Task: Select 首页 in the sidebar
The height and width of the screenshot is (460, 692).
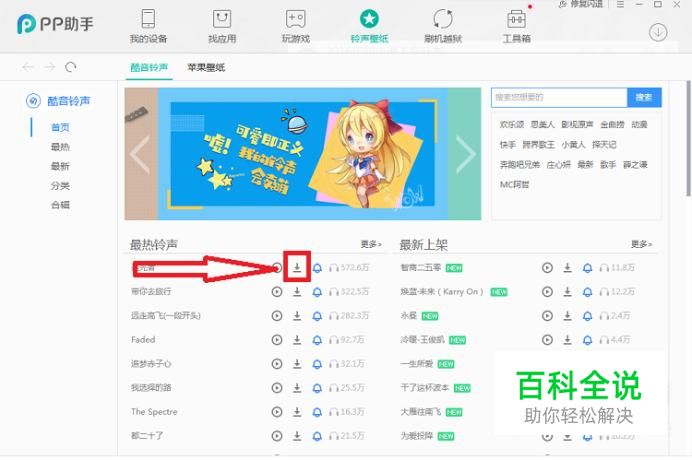Action: coord(60,128)
